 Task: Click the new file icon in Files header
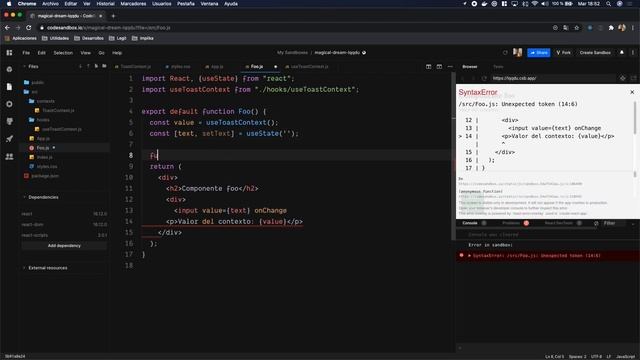pyautogui.click(x=96, y=66)
